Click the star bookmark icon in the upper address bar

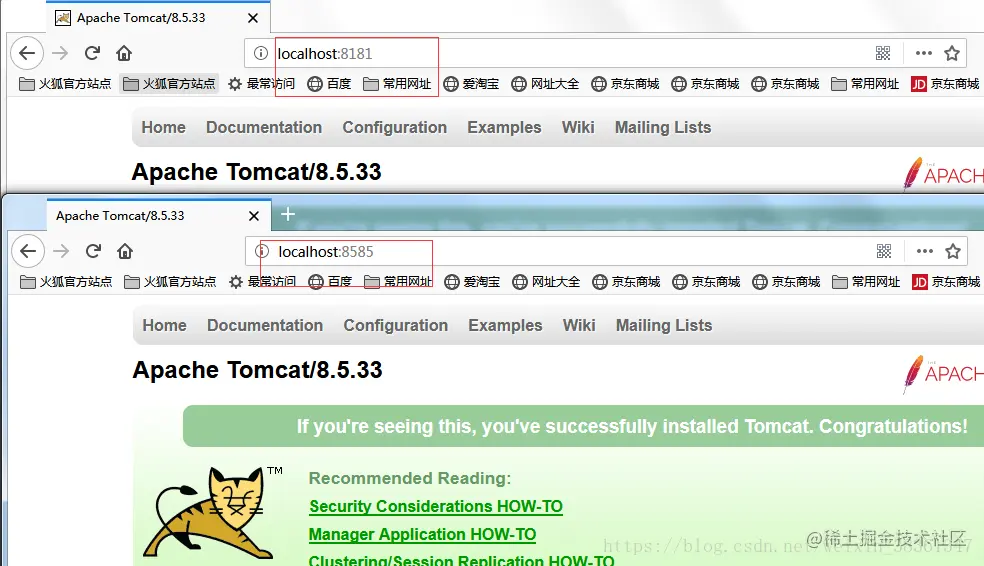click(951, 53)
